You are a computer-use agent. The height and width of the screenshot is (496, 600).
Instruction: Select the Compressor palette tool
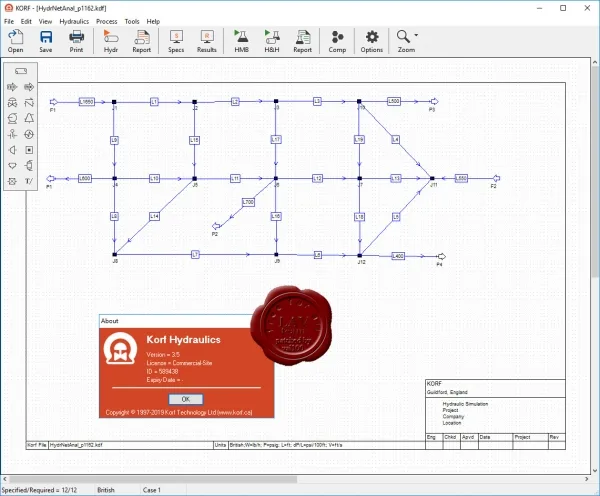pos(29,118)
